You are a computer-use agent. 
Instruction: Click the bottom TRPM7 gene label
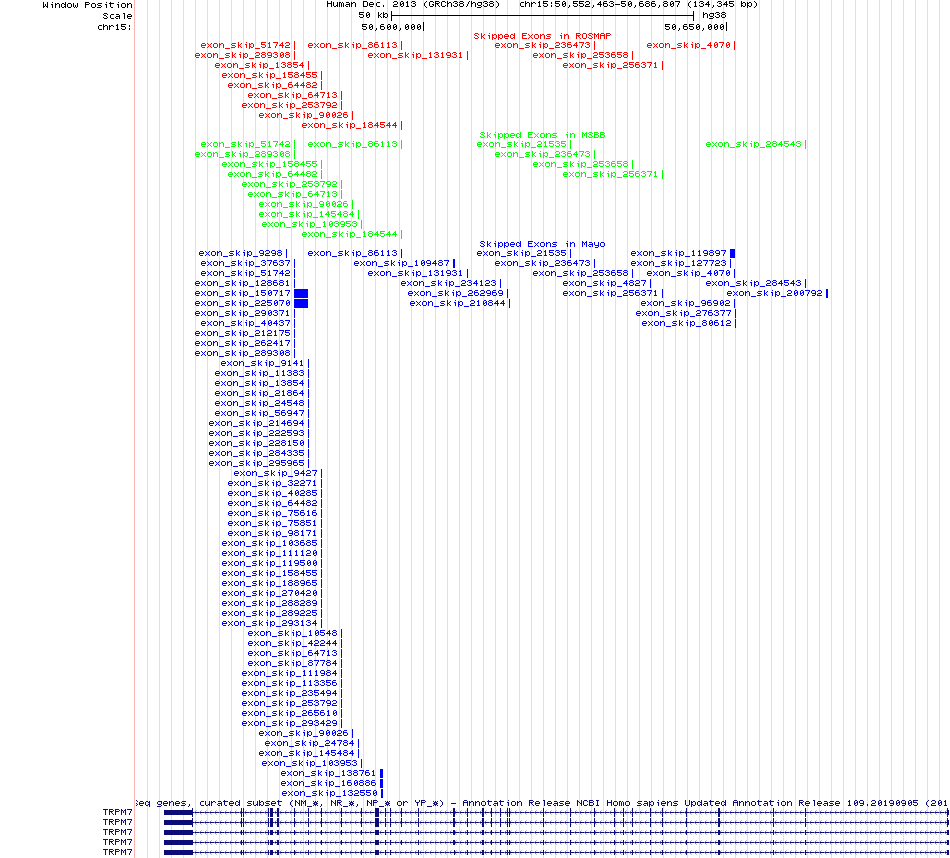point(117,852)
